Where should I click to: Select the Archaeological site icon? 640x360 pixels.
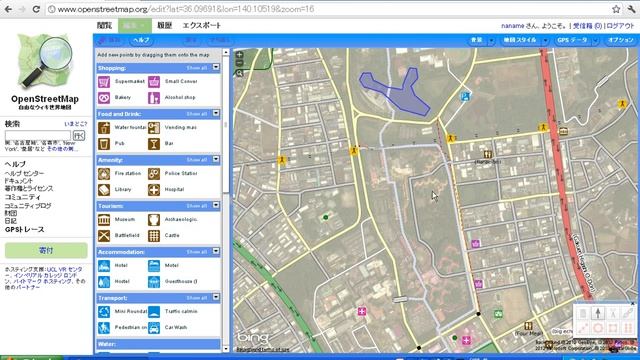tap(154, 220)
